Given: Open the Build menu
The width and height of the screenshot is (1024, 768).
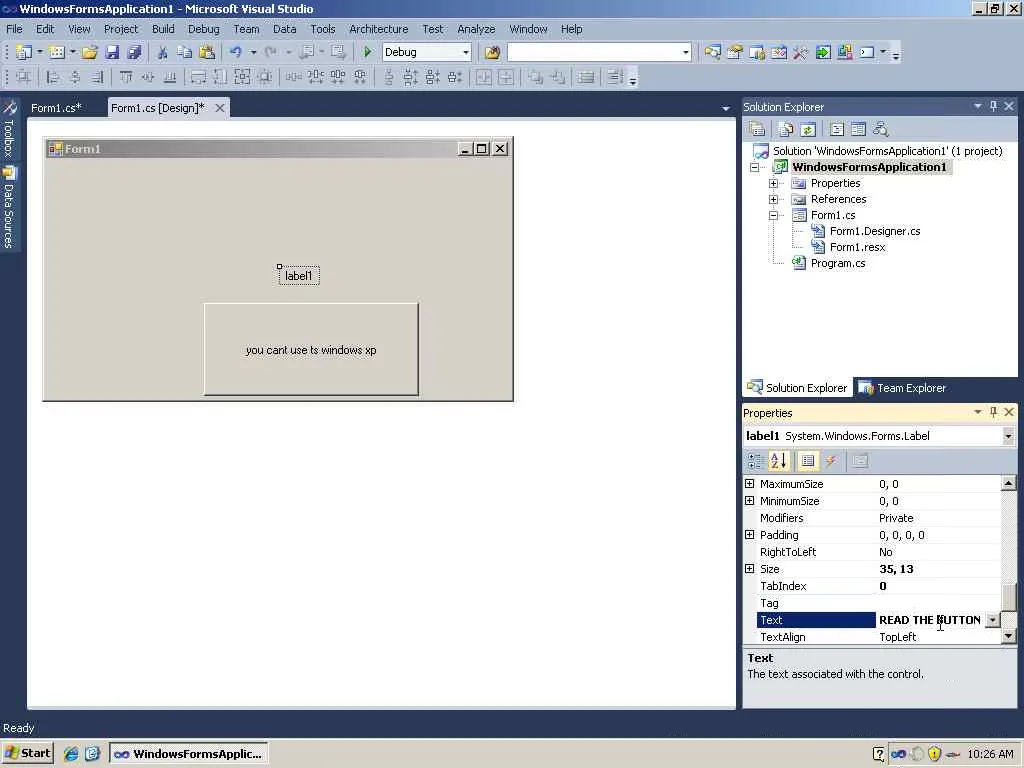Looking at the screenshot, I should point(163,29).
